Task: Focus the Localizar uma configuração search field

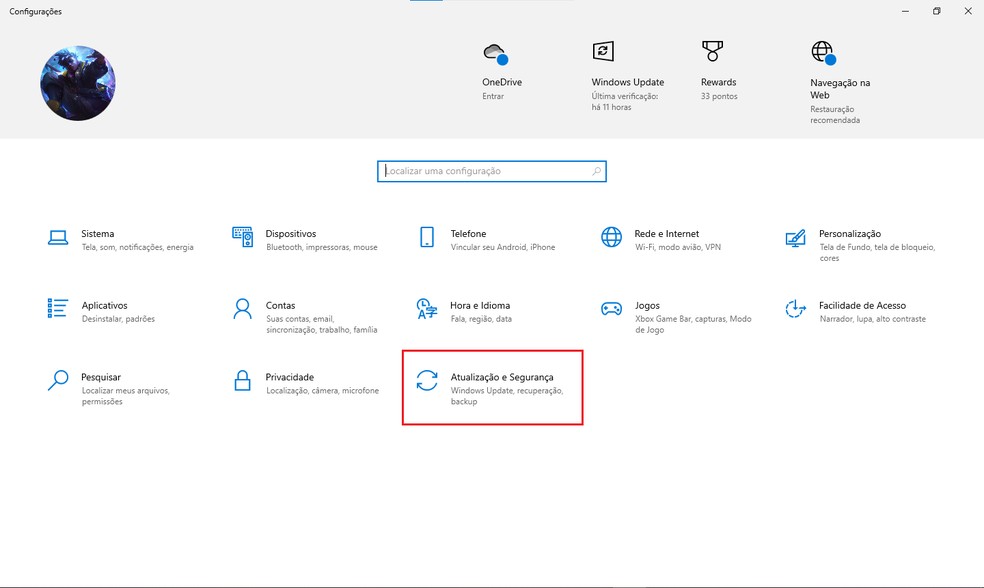Action: tap(491, 171)
